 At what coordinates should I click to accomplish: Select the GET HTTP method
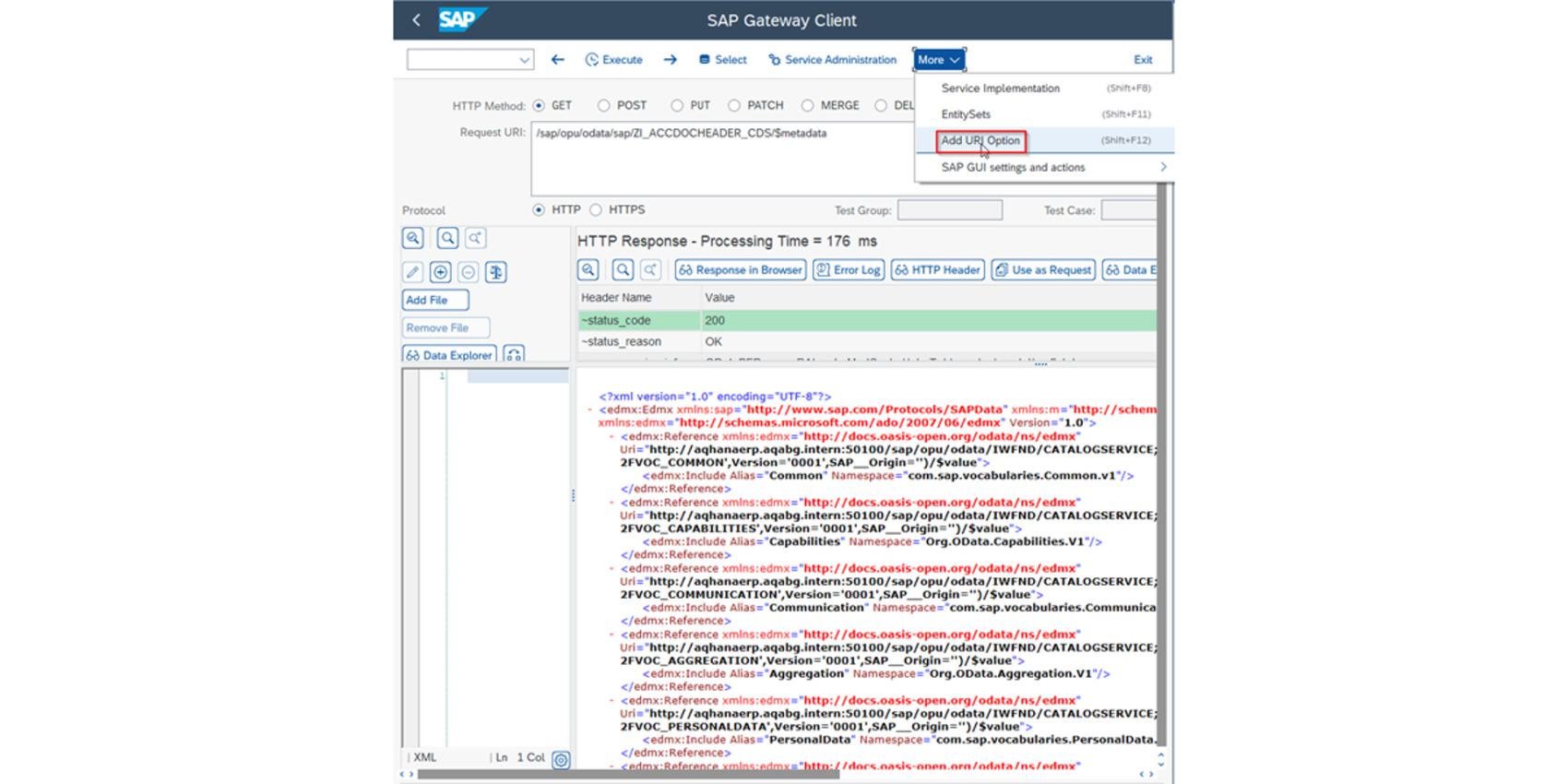coord(539,106)
